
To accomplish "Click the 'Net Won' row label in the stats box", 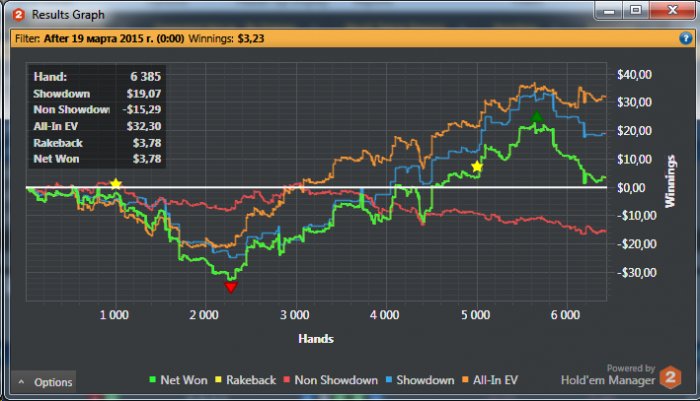I will pos(56,159).
